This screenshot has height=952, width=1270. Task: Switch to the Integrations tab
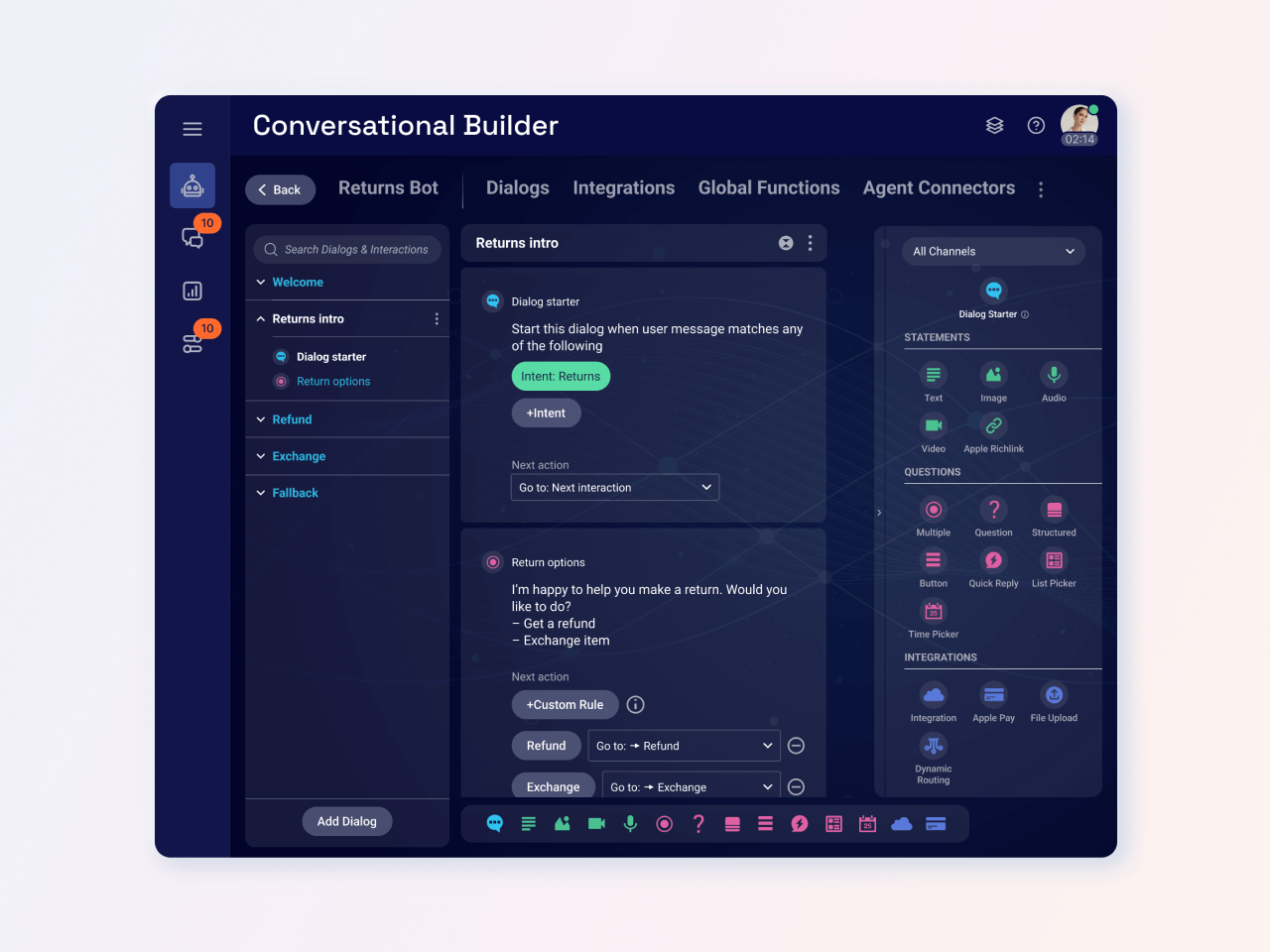(624, 188)
